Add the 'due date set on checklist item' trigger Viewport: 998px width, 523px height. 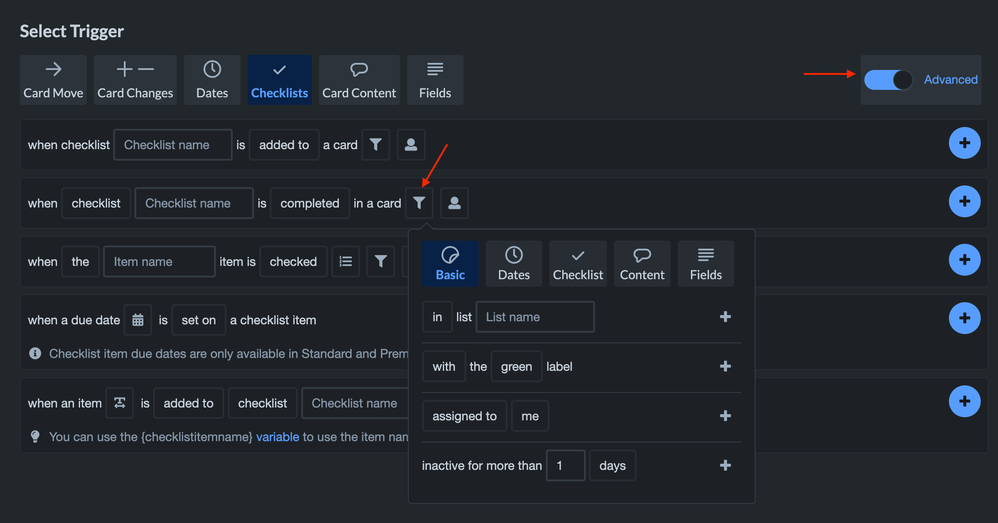964,318
